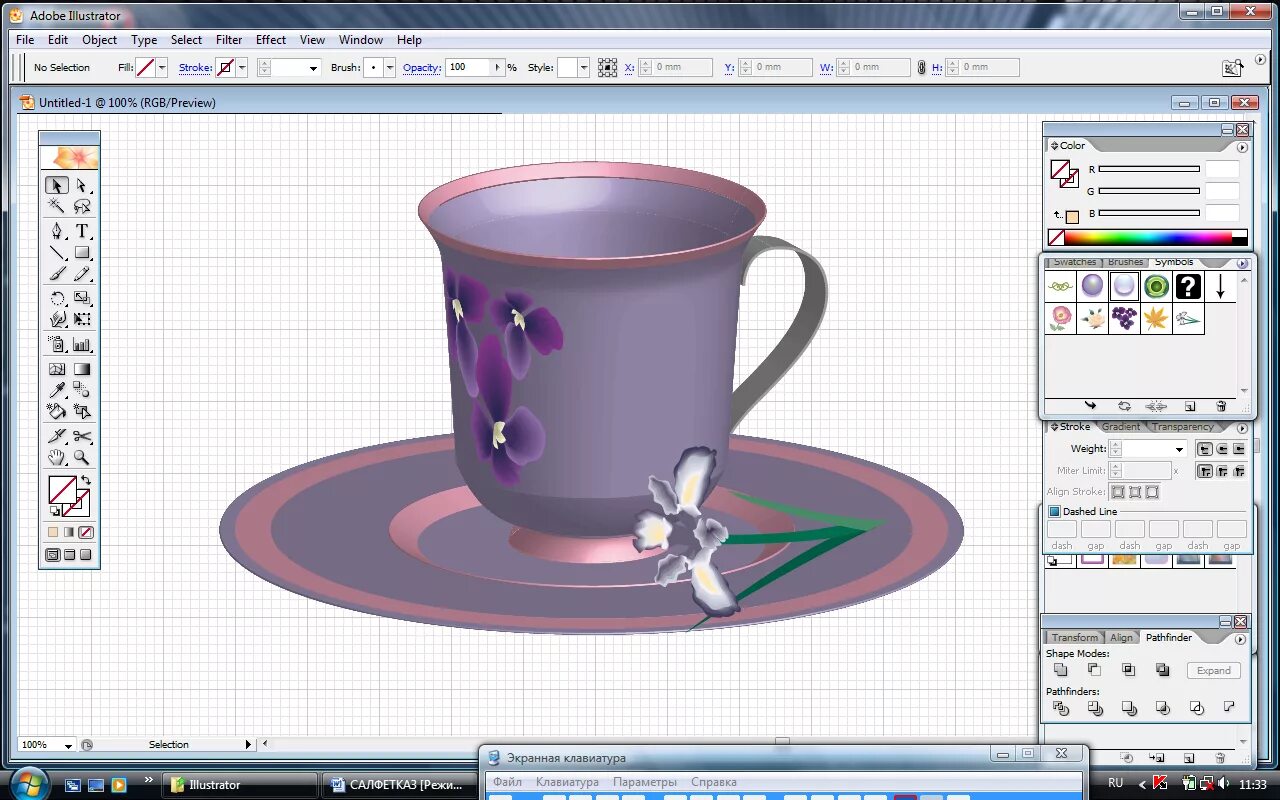This screenshot has height=800, width=1280.
Task: Set toolbox paint mode to Color
Action: coord(53,532)
